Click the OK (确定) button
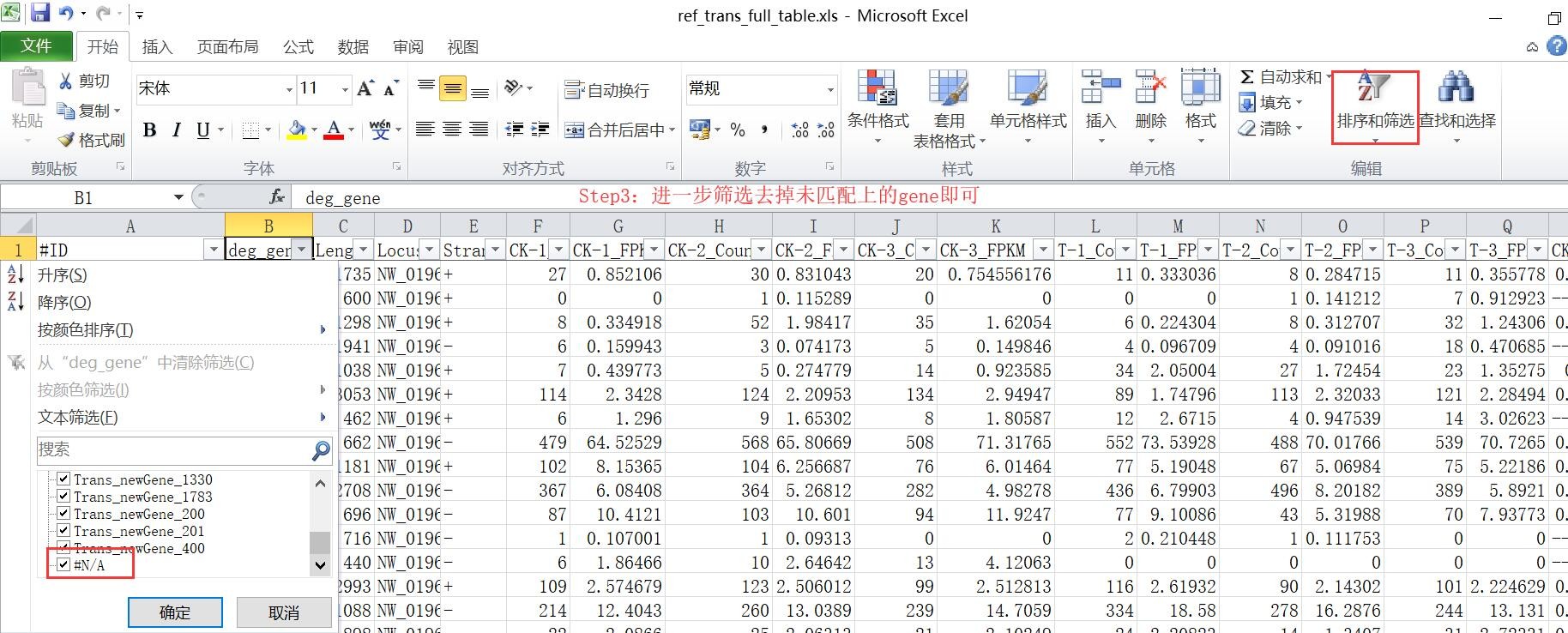 [175, 612]
